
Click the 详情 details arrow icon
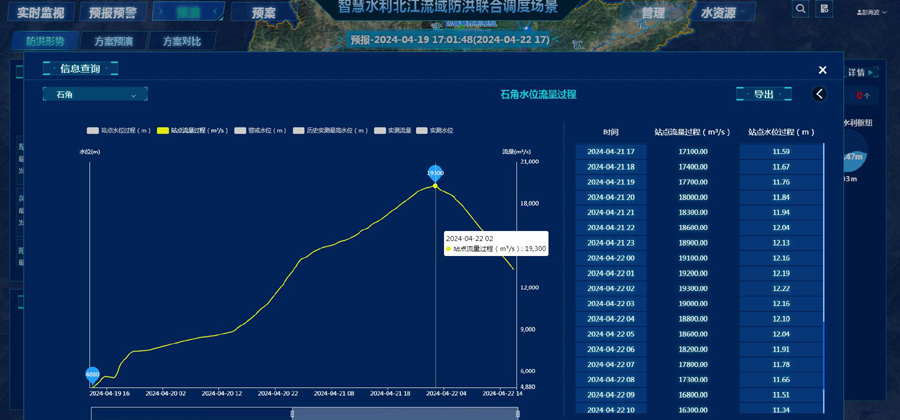click(873, 72)
